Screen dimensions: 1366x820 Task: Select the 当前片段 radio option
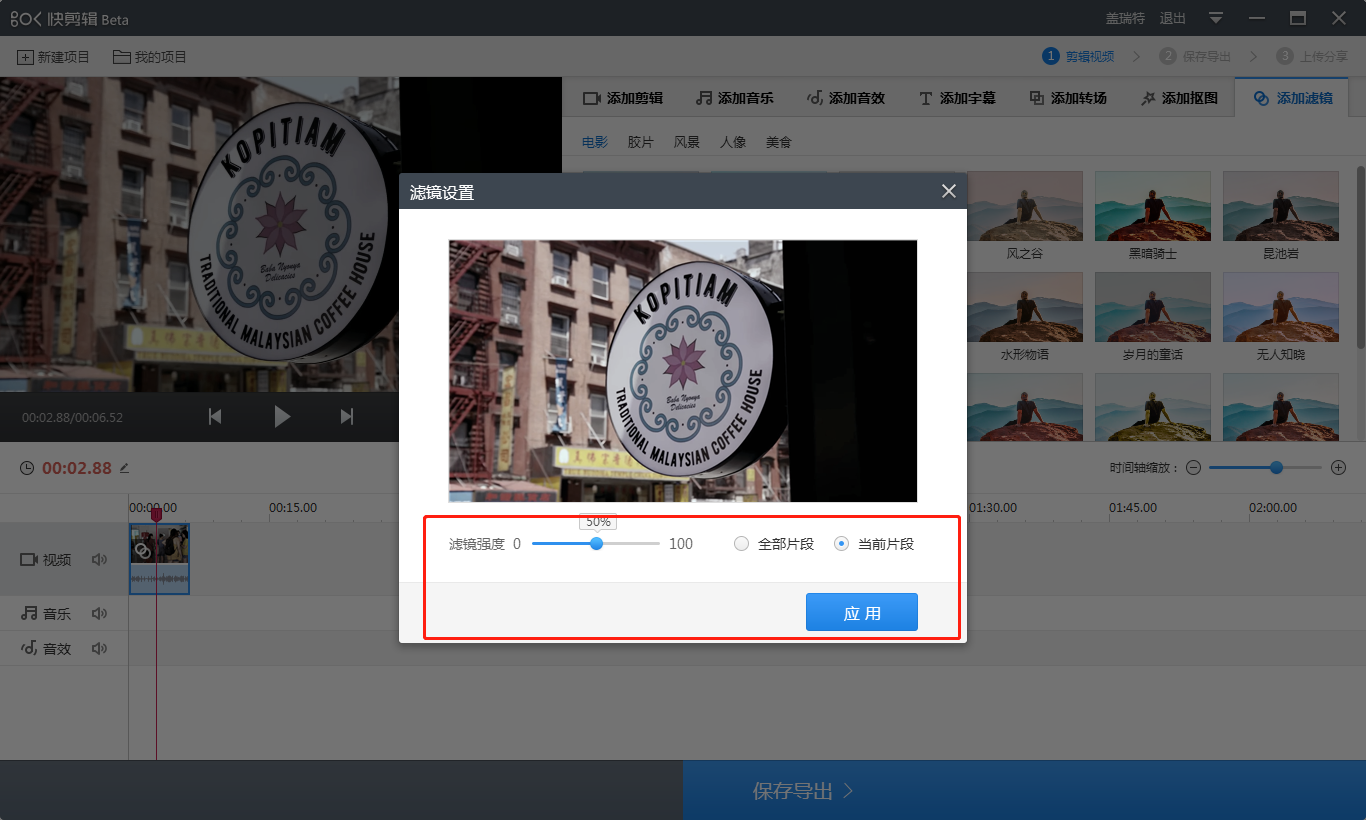point(842,544)
